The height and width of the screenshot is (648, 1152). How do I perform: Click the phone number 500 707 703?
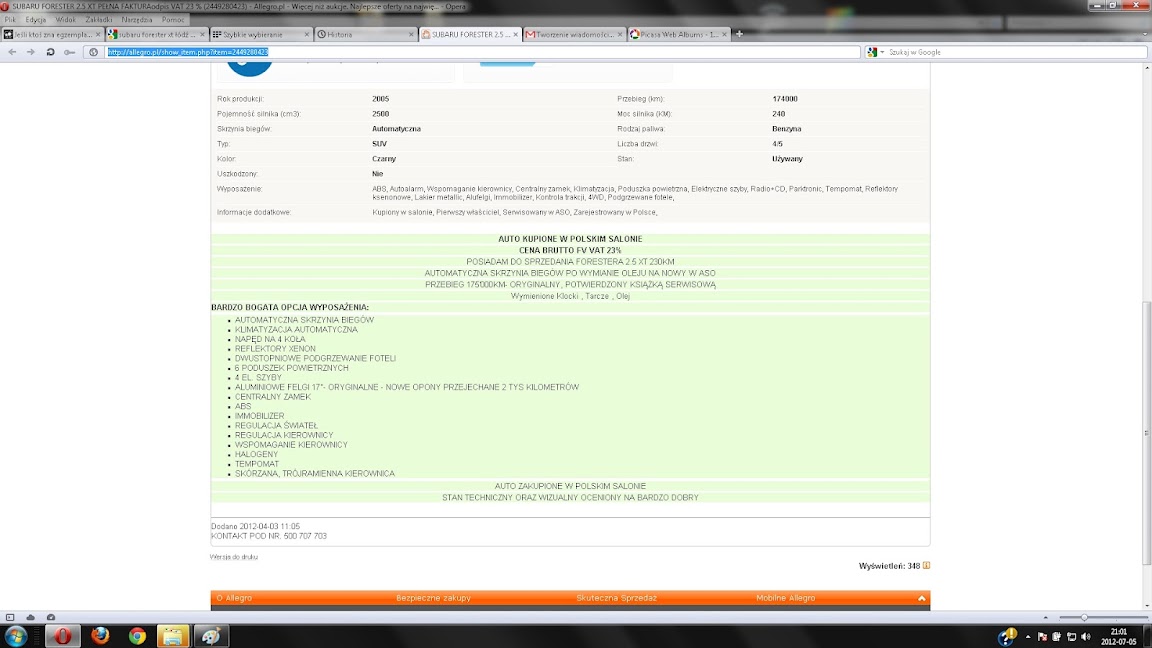(x=305, y=536)
